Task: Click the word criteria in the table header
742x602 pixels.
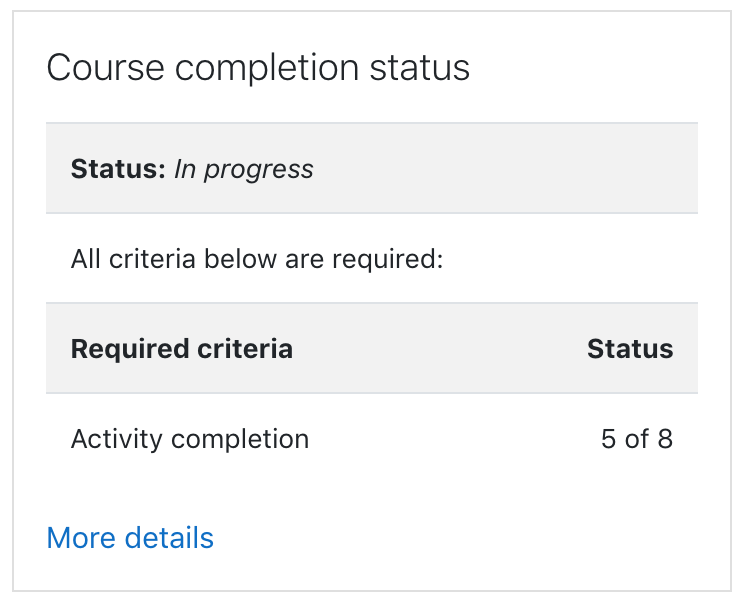Action: [x=245, y=349]
